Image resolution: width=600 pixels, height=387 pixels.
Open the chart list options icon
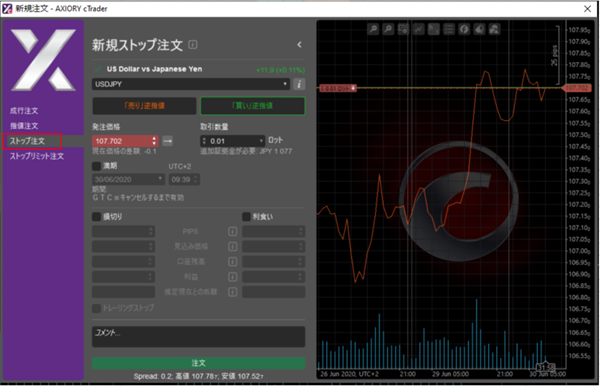point(448,29)
